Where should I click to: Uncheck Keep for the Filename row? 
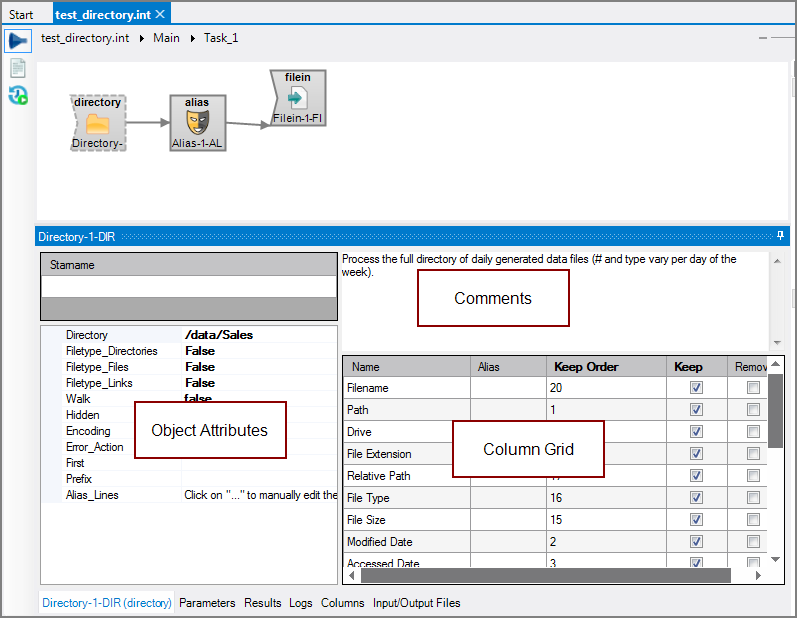697,388
